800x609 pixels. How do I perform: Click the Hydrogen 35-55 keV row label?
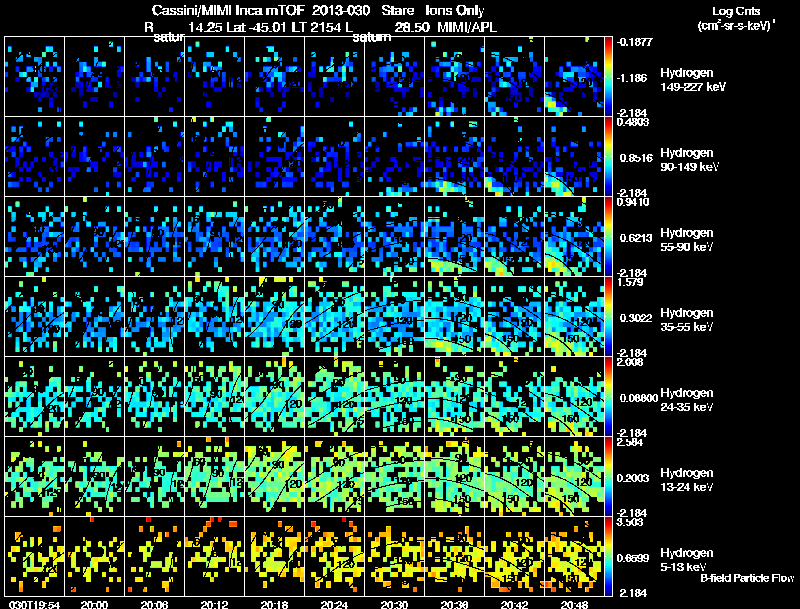pos(687,320)
